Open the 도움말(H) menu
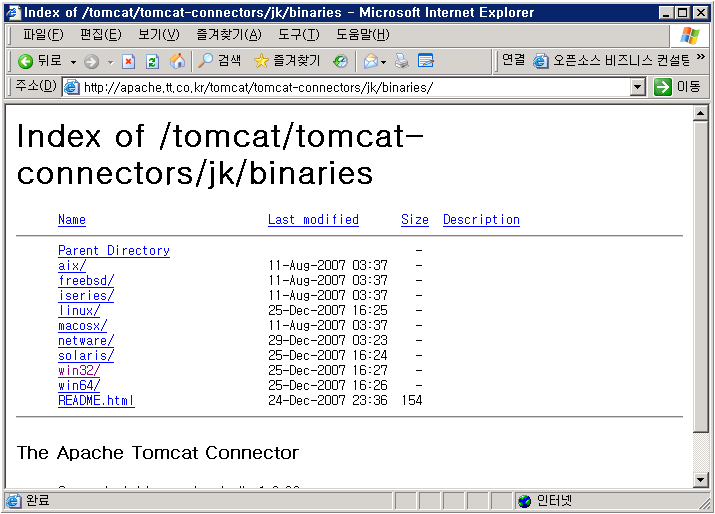 pyautogui.click(x=363, y=35)
